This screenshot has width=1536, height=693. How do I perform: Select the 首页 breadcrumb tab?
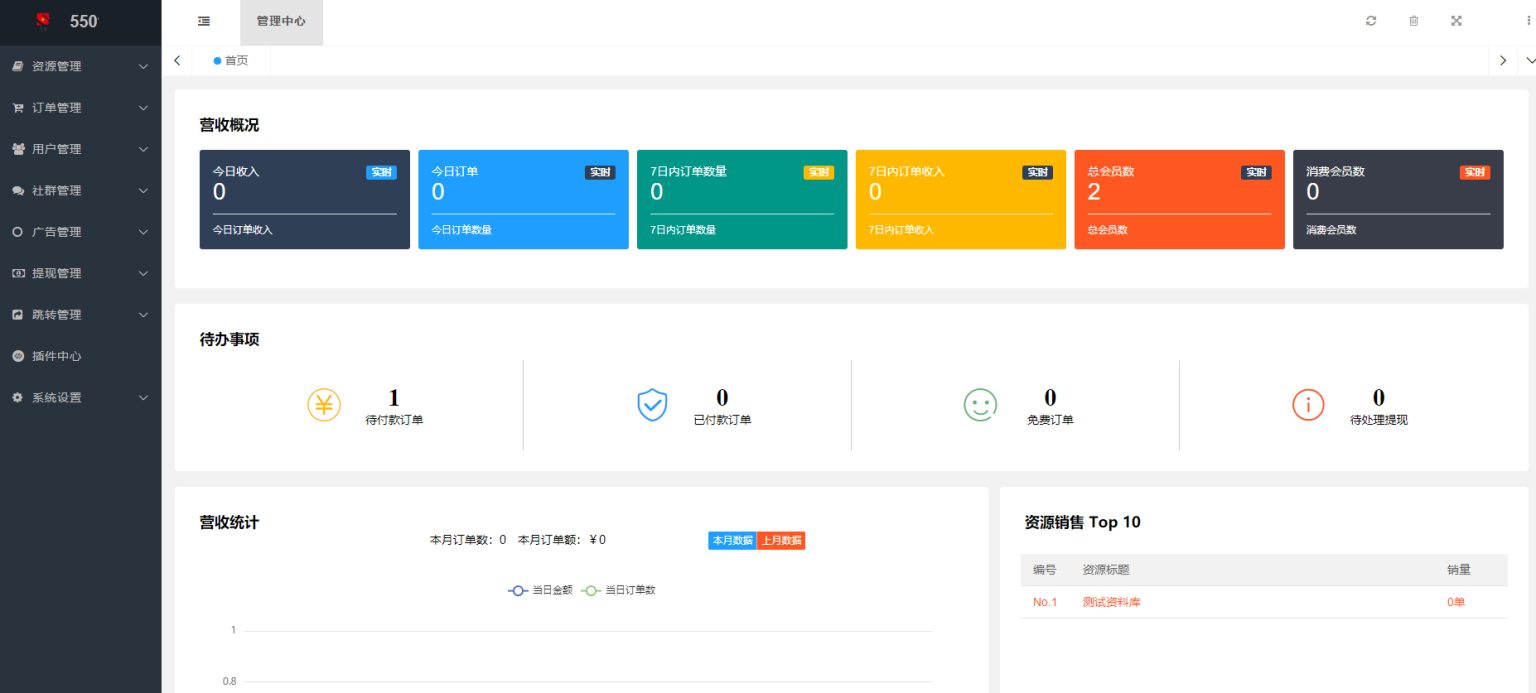[233, 60]
